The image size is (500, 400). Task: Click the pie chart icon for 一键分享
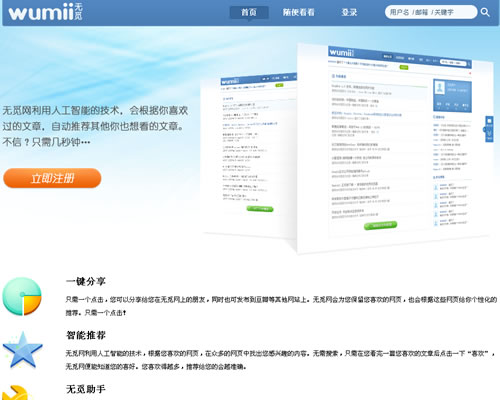coord(22,296)
